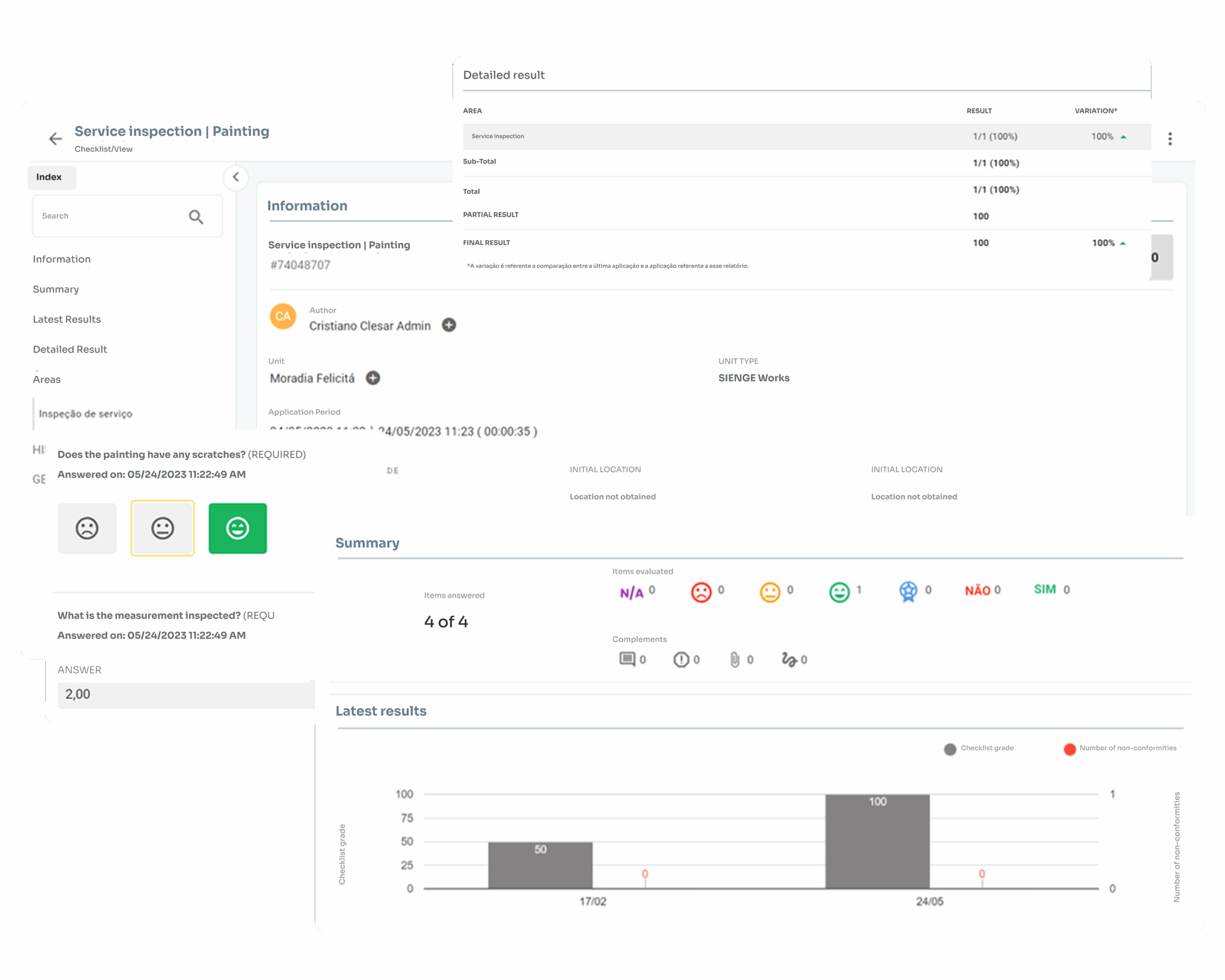Open the three-dot options menu
The image size is (1225, 980).
click(1170, 139)
